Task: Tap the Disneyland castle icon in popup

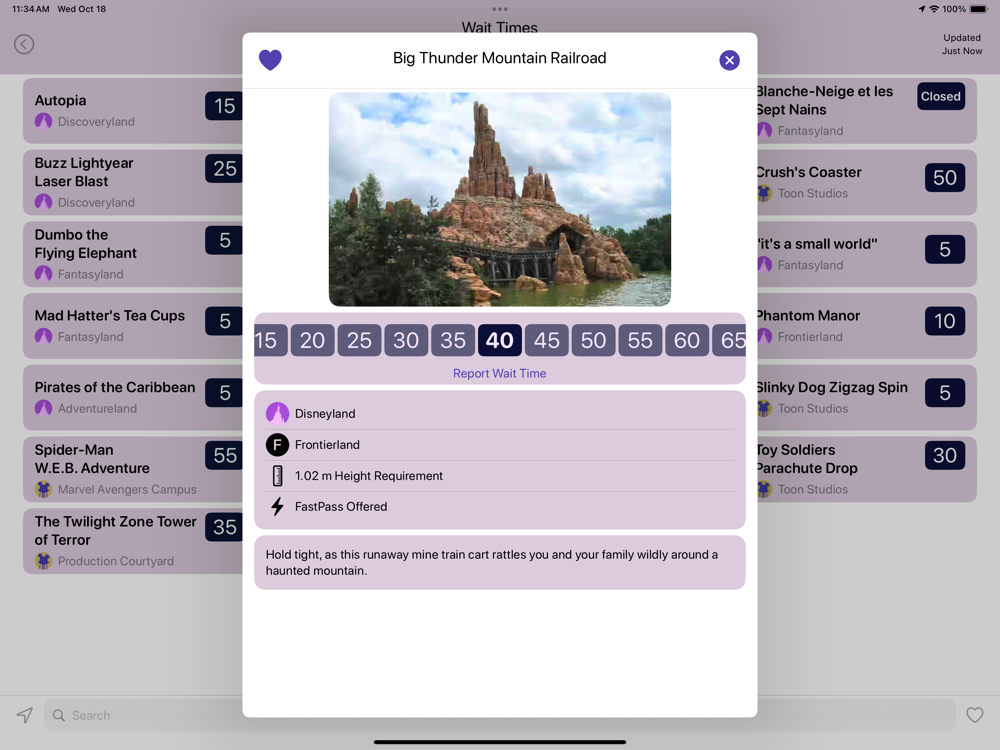Action: tap(277, 413)
